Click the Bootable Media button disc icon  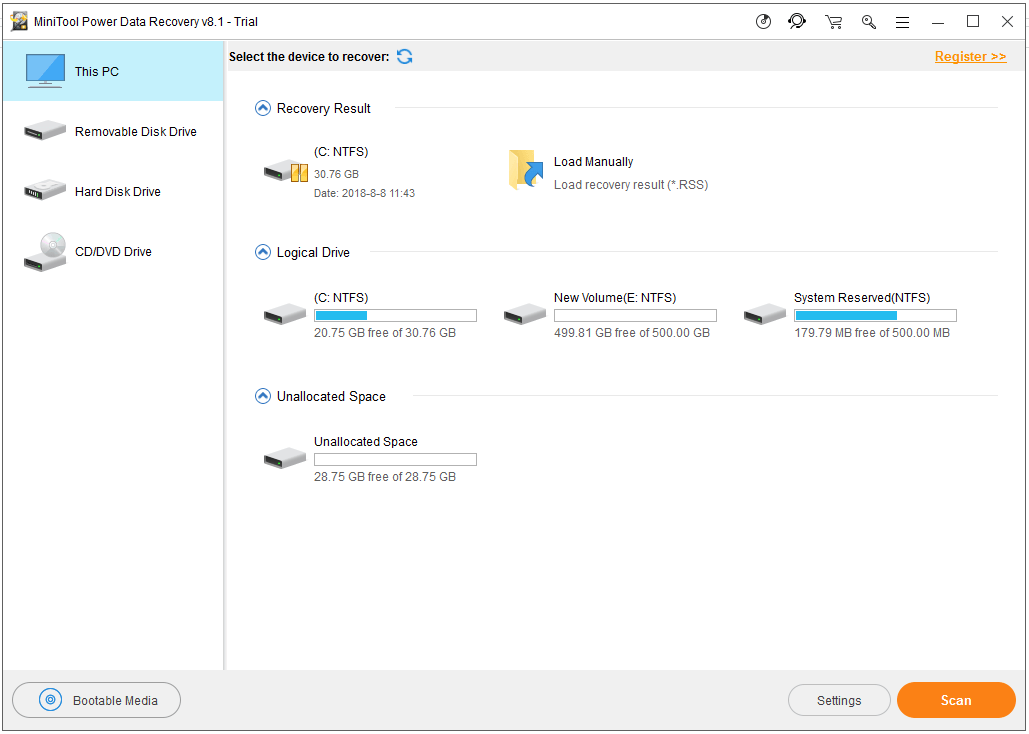click(51, 700)
